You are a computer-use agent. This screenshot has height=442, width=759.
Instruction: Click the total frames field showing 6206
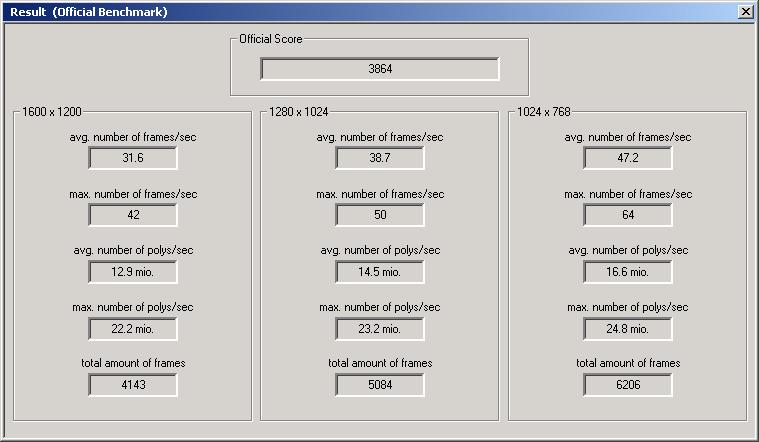pyautogui.click(x=628, y=385)
